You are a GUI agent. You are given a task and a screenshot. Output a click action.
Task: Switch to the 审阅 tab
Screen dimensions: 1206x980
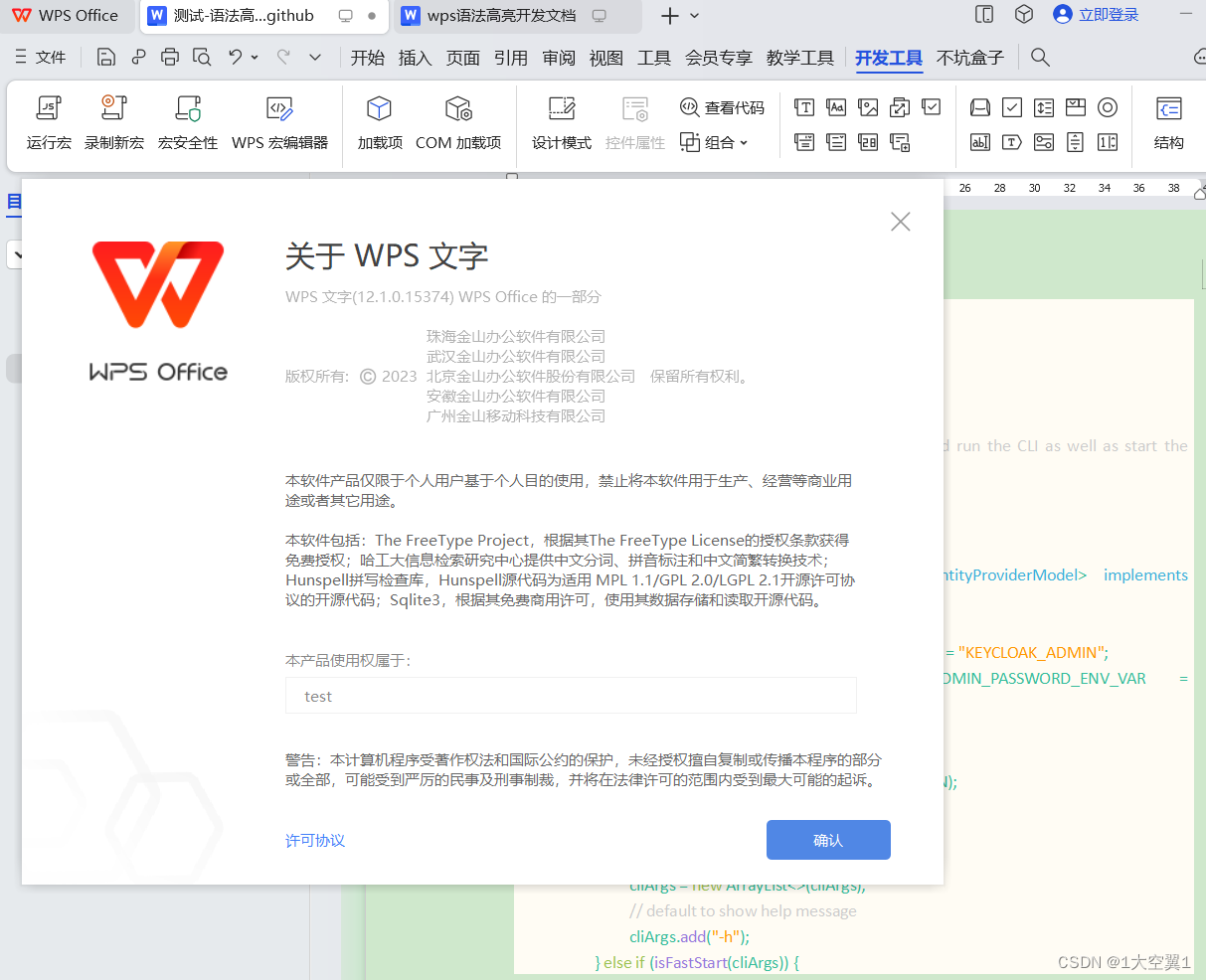559,58
